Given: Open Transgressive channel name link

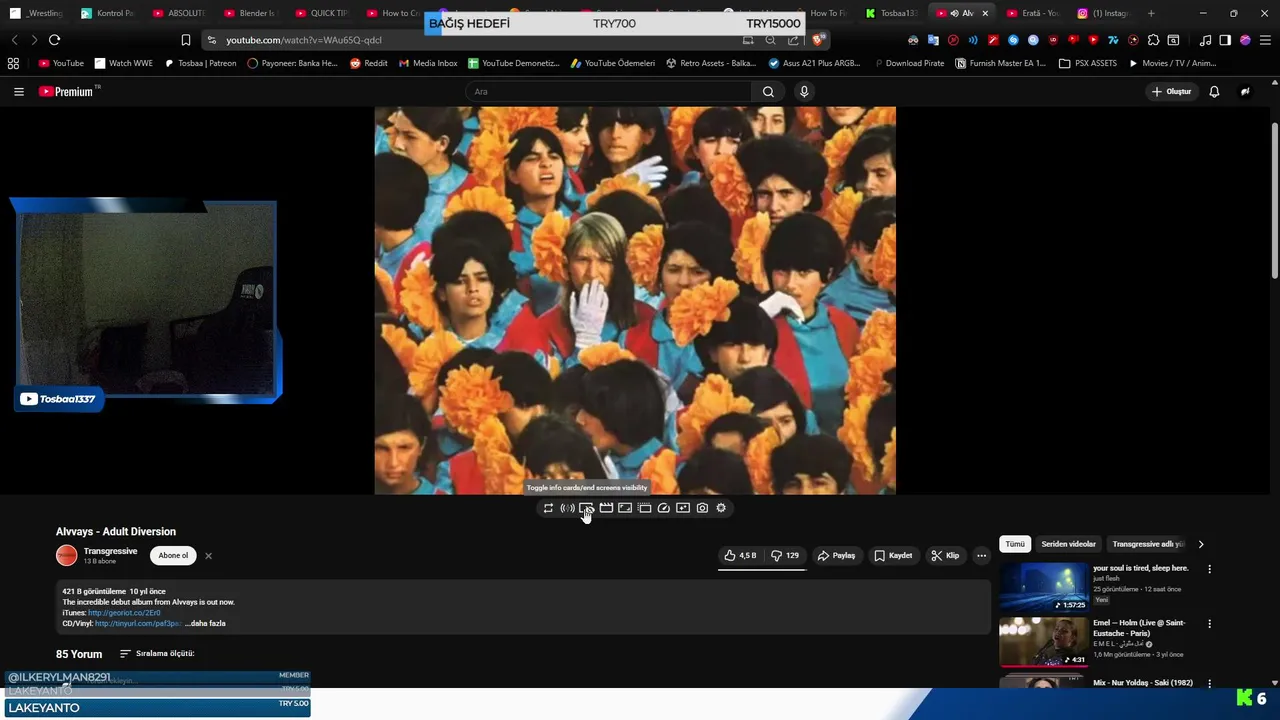Looking at the screenshot, I should pos(110,551).
